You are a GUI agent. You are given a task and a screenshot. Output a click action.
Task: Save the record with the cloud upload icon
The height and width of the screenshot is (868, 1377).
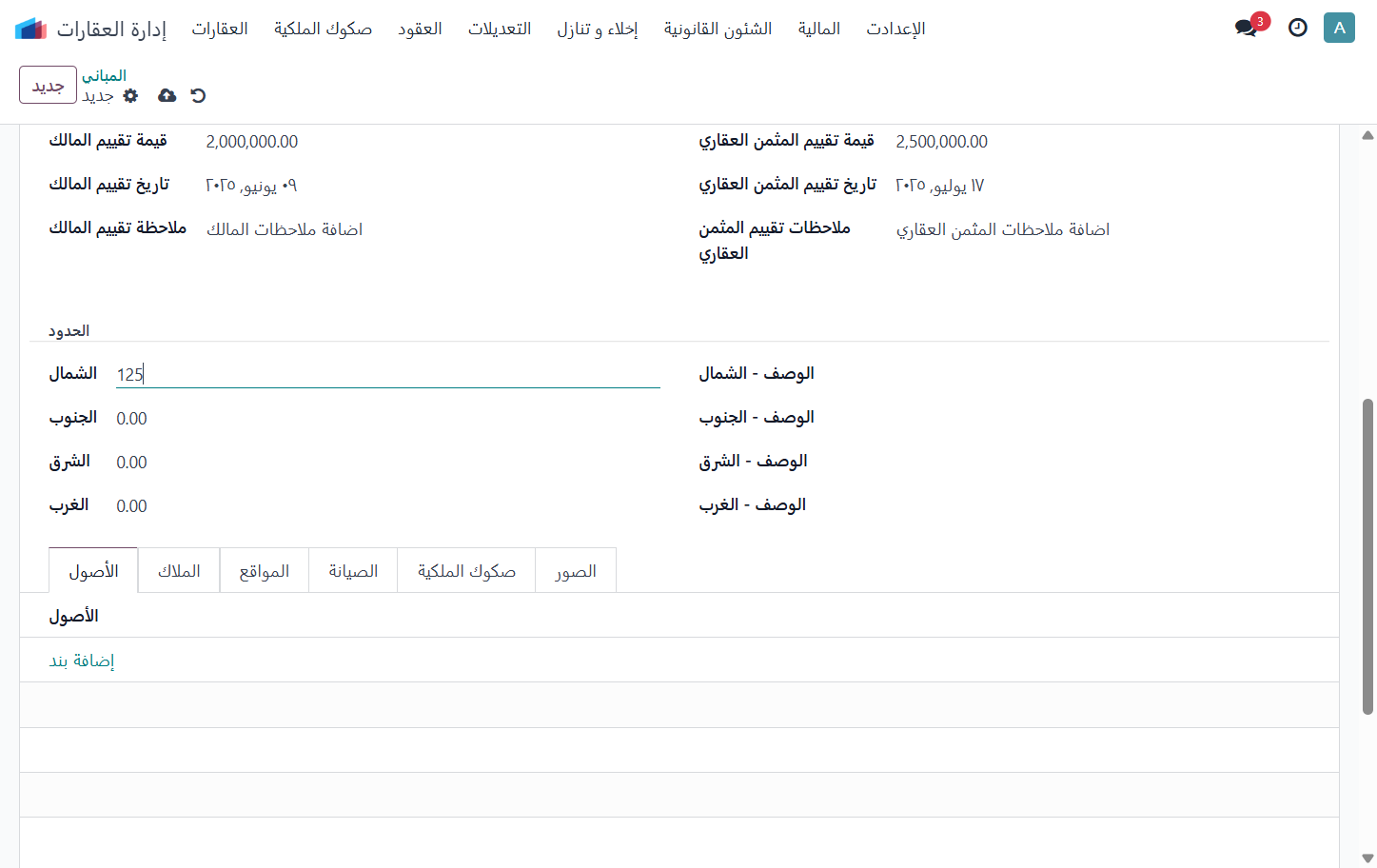click(167, 95)
